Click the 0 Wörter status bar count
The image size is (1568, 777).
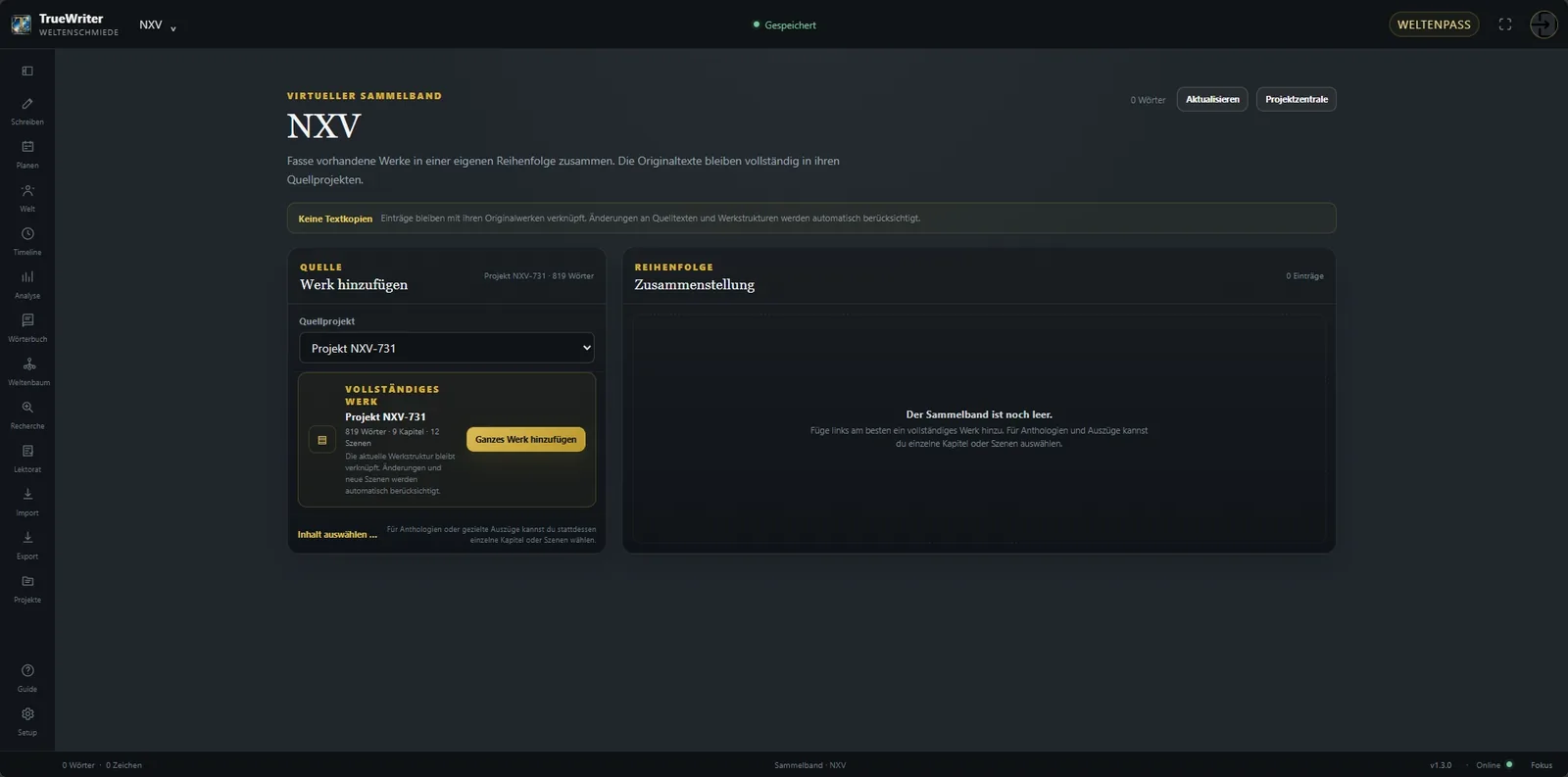coord(78,765)
